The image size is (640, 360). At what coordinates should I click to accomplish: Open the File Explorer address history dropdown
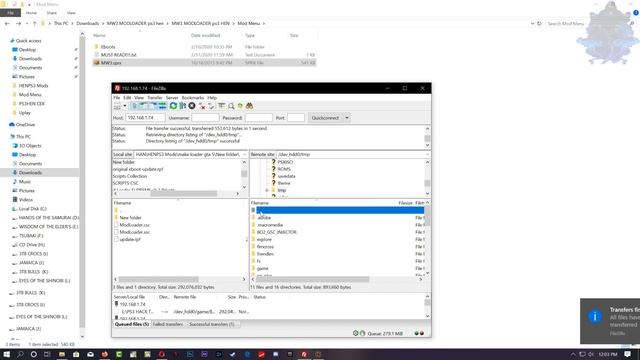coord(532,24)
